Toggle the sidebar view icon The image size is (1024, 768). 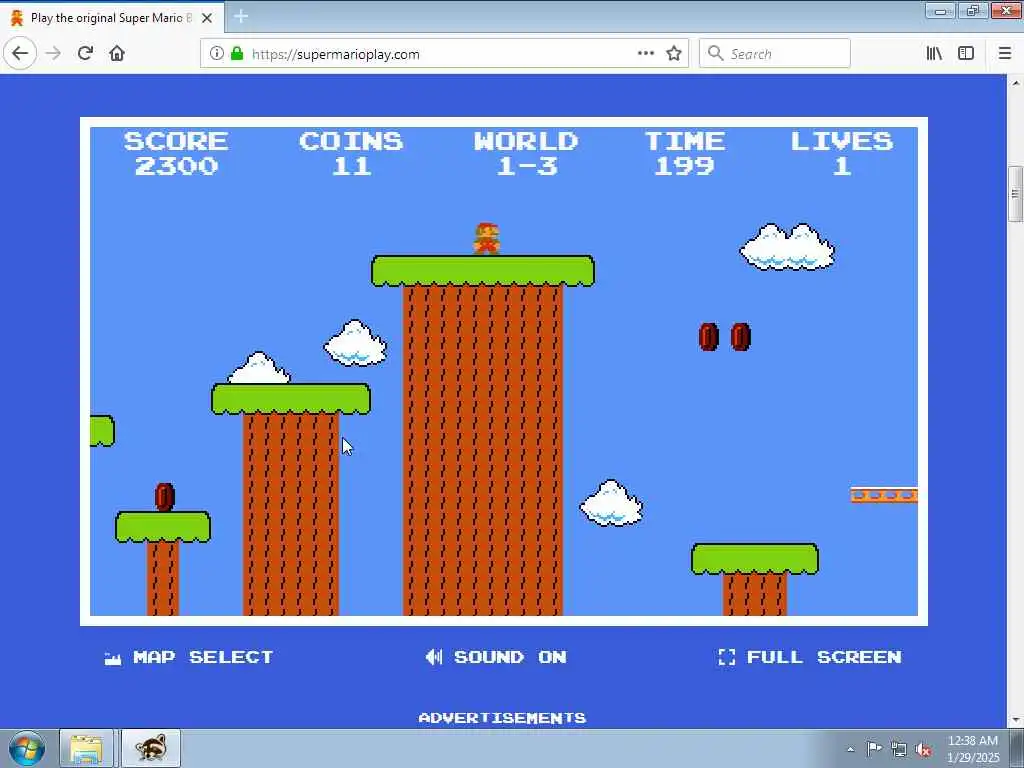pyautogui.click(x=966, y=54)
